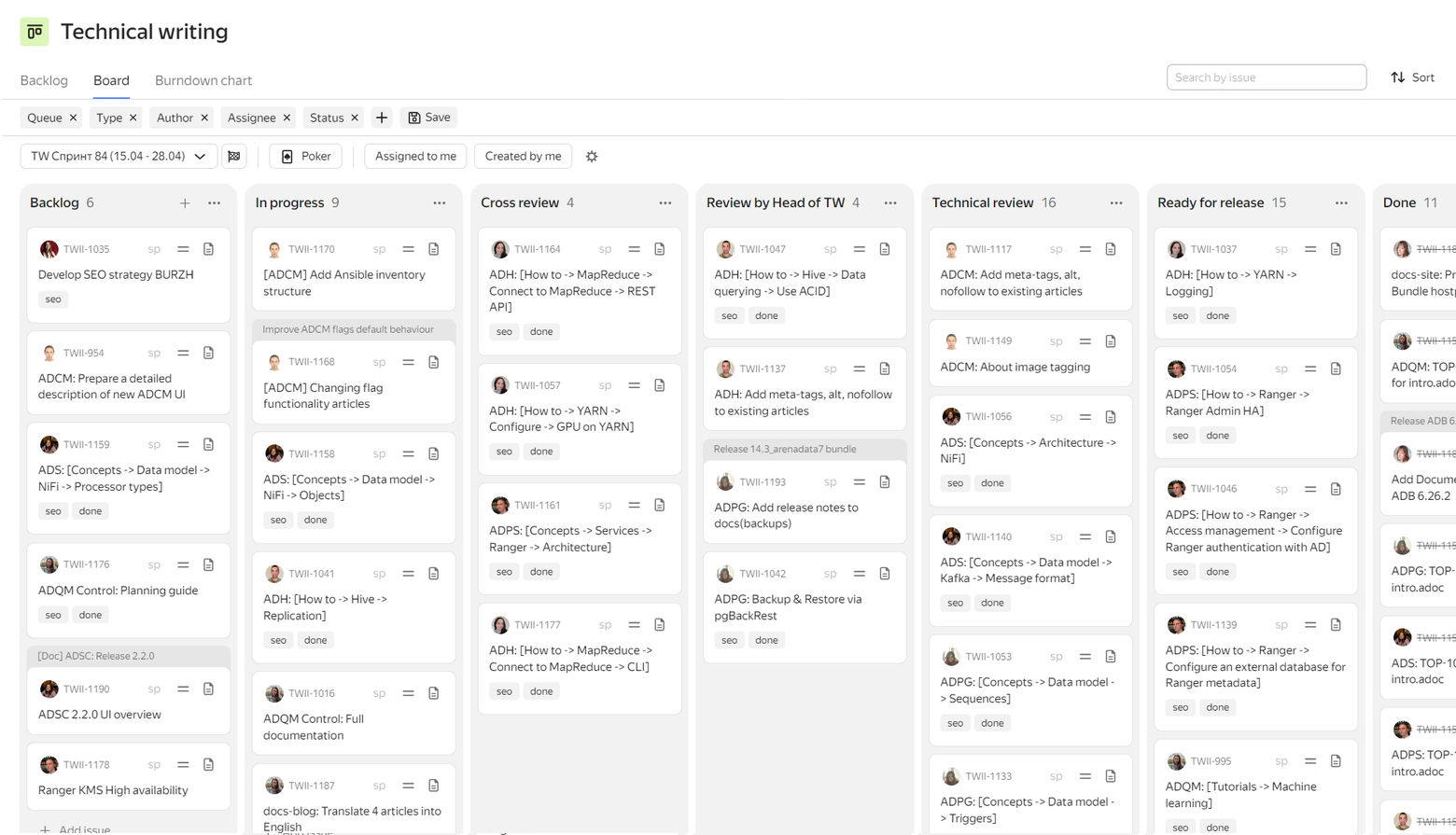This screenshot has height=835, width=1456.
Task: Click the board settings gear icon
Action: [x=592, y=157]
